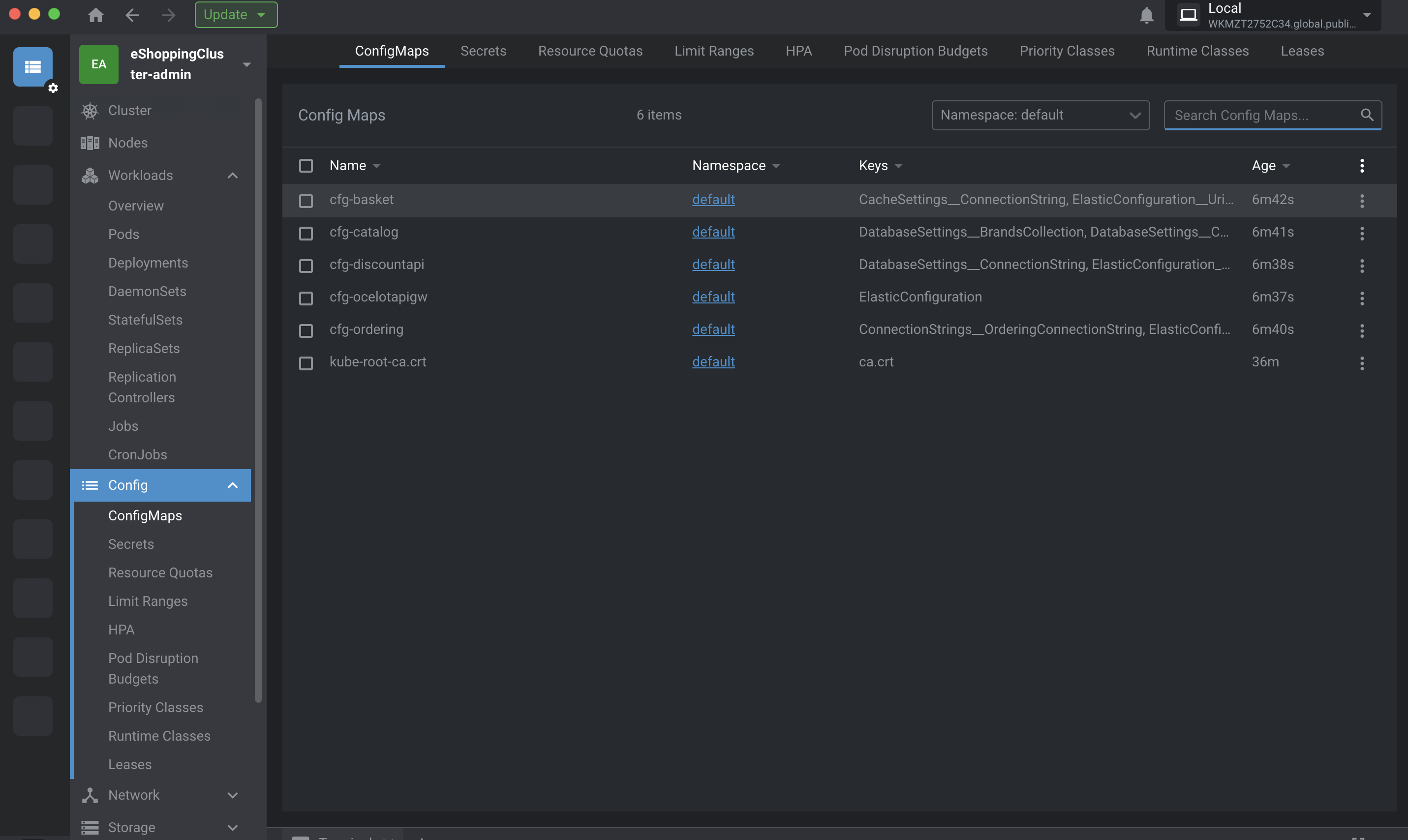Open actions menu for kube-root-ca.crt row

(x=1362, y=363)
